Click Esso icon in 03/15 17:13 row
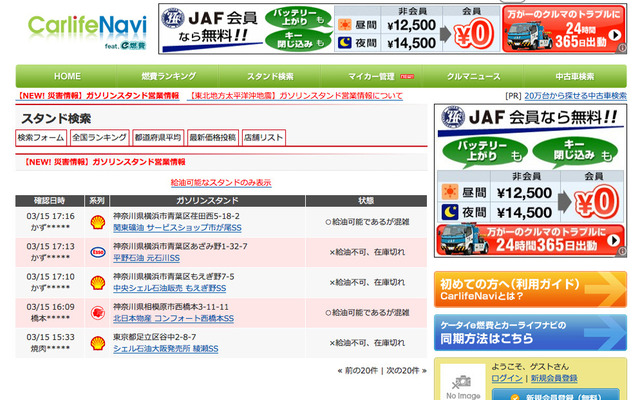 (98, 252)
